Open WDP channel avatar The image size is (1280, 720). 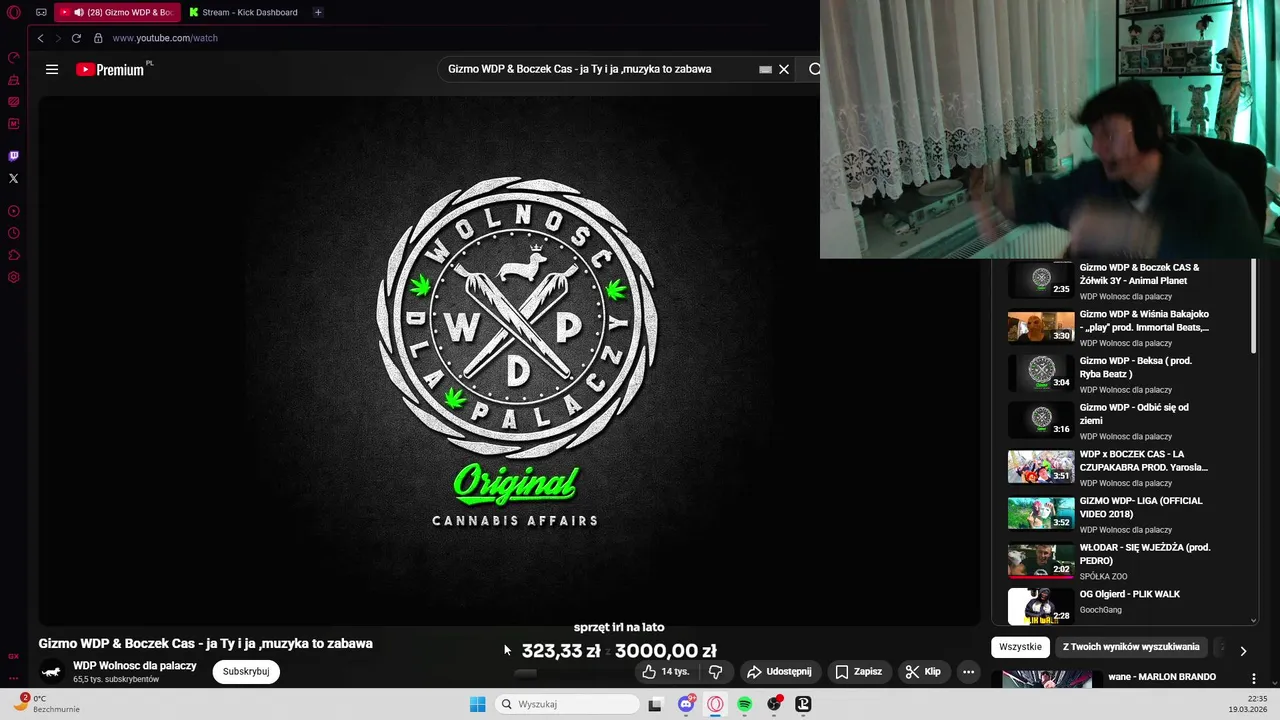click(x=52, y=672)
